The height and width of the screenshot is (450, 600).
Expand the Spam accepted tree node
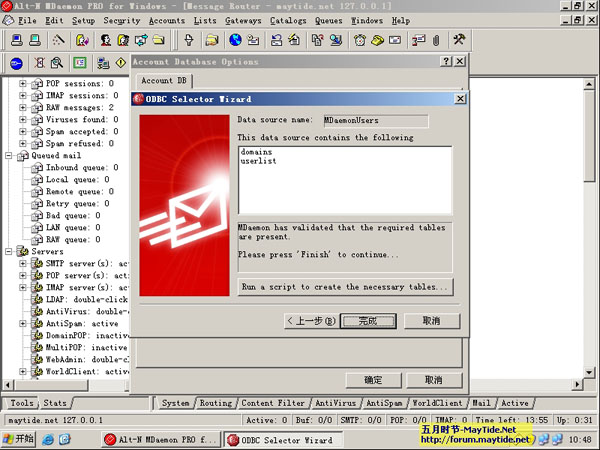[23, 132]
